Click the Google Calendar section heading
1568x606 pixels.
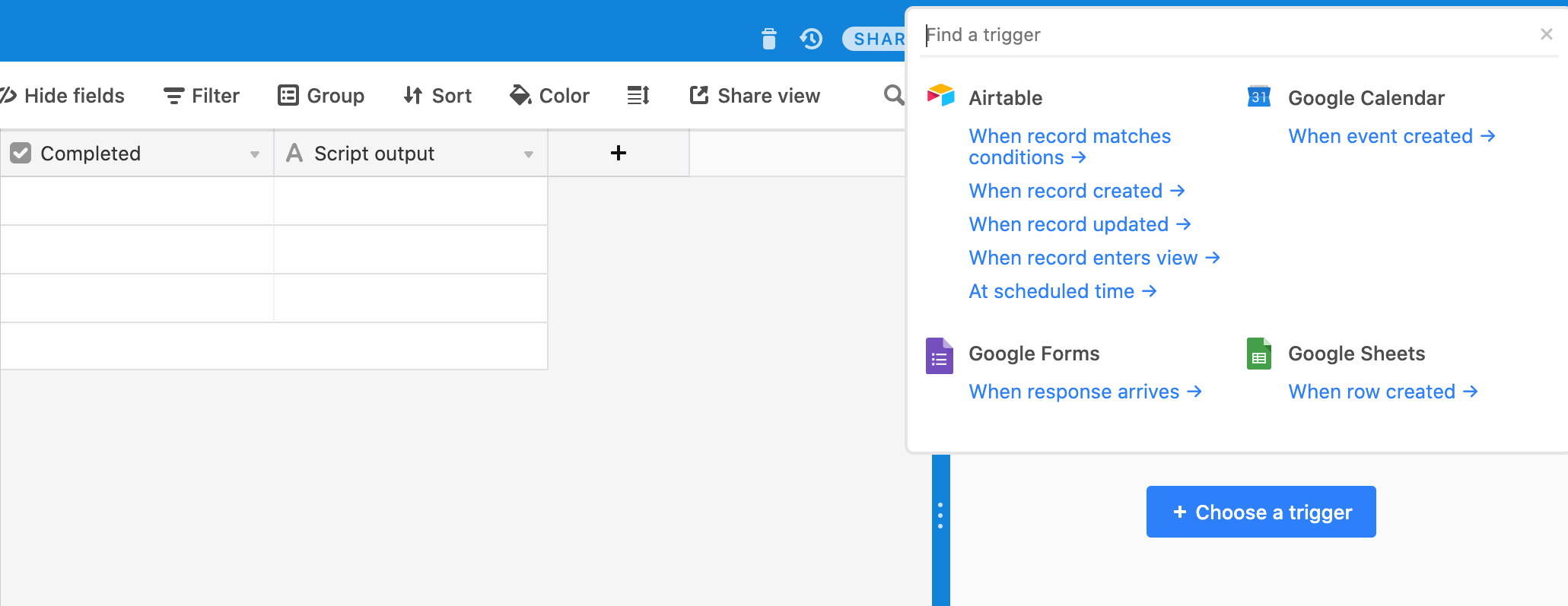tap(1366, 97)
